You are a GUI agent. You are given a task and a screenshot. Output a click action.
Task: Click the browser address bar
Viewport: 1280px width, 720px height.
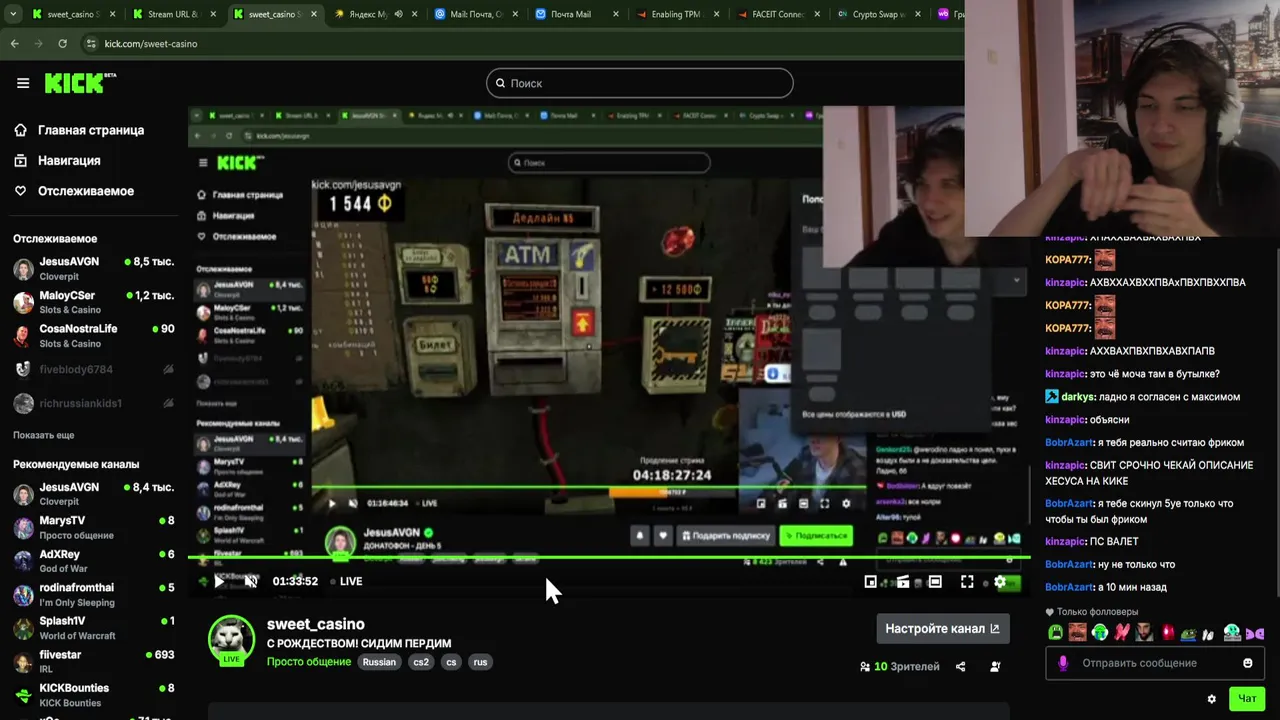click(520, 44)
